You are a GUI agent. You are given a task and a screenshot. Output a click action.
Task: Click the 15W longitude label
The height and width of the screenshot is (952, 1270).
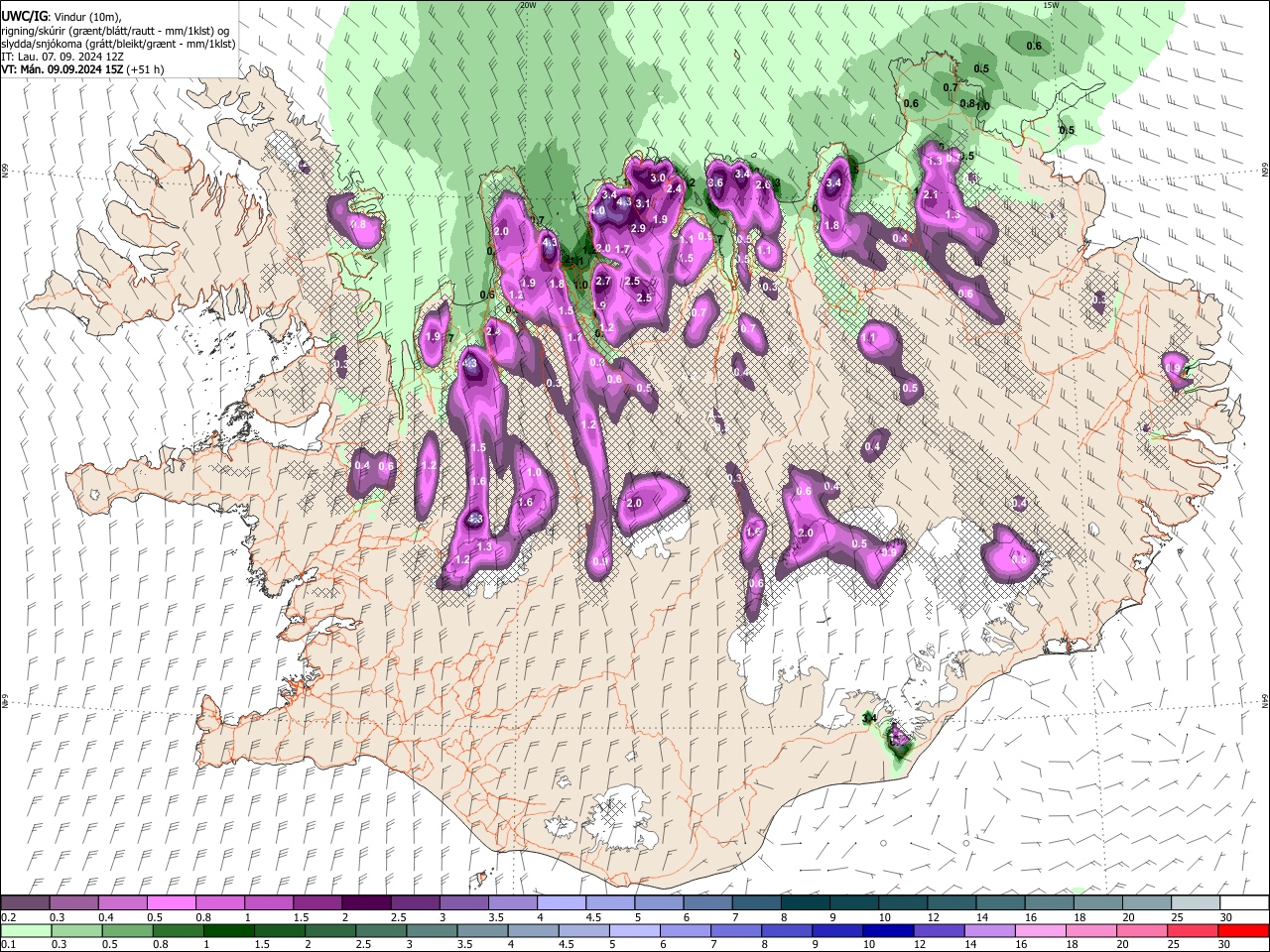(1052, 5)
